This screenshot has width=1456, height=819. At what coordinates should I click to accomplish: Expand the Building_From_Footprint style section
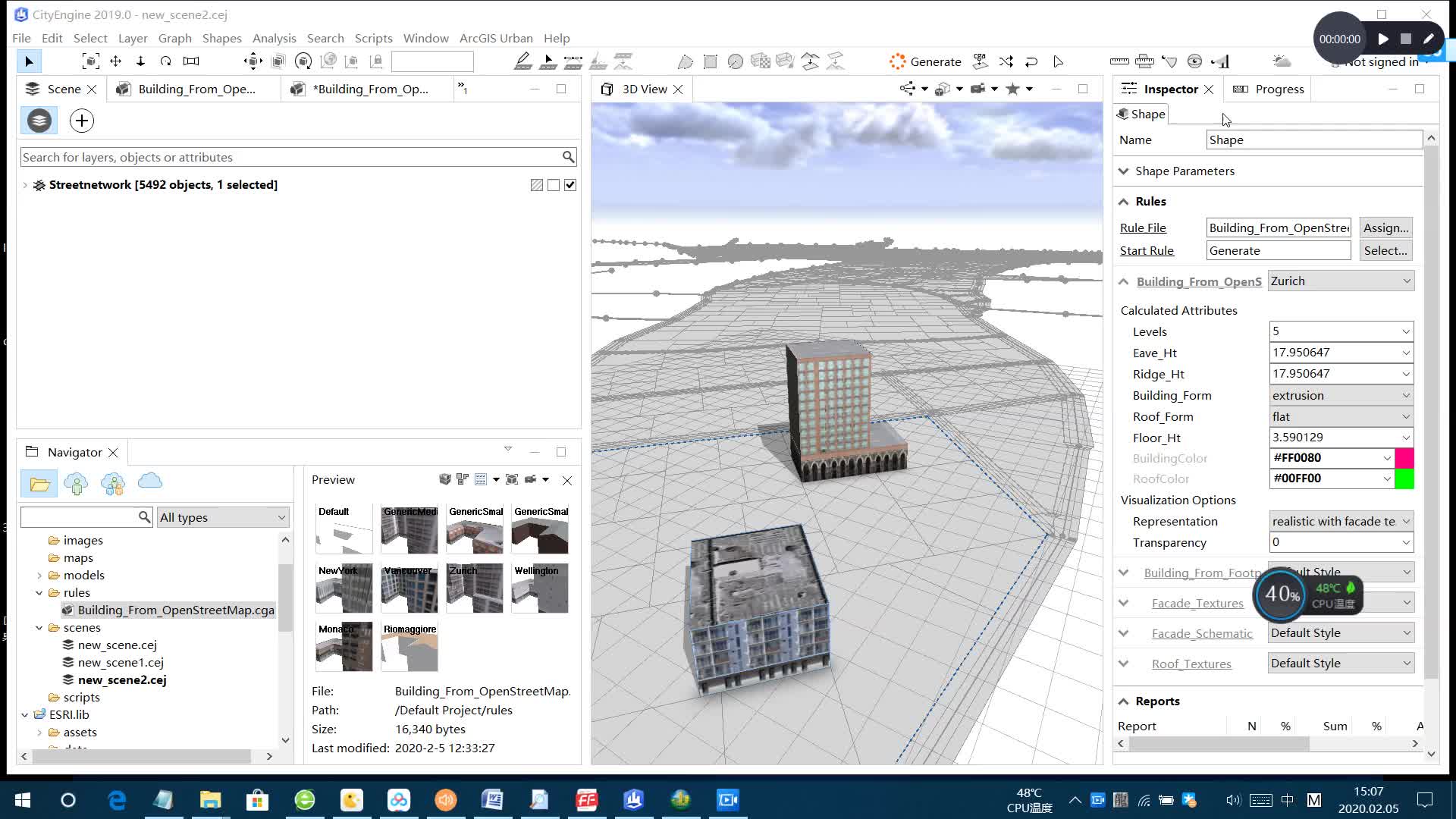point(1123,571)
